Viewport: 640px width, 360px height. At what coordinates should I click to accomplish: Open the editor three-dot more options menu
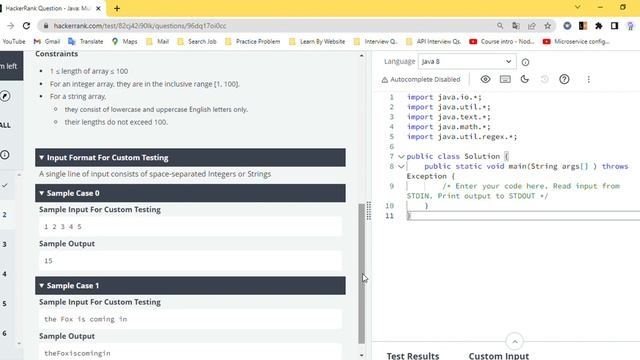pos(588,79)
